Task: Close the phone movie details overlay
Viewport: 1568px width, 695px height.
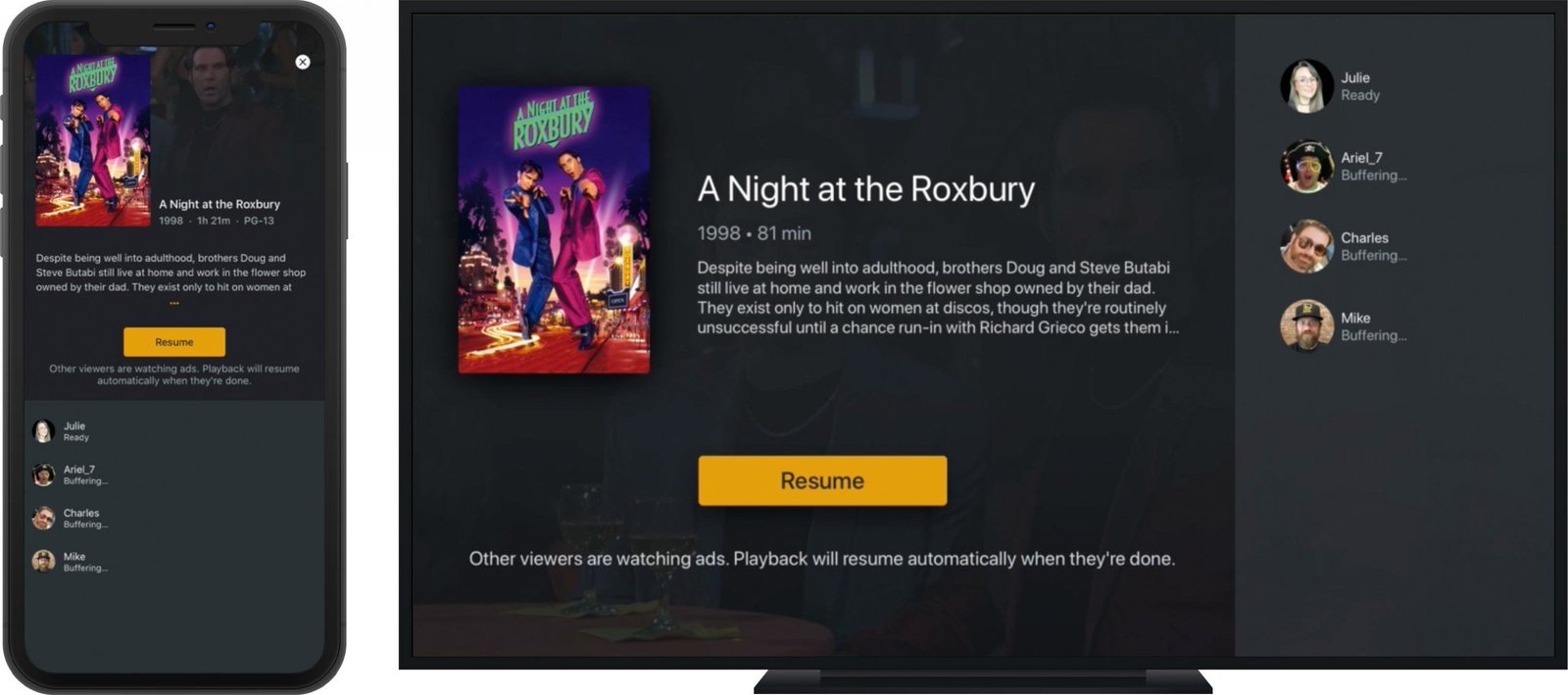Action: click(303, 62)
